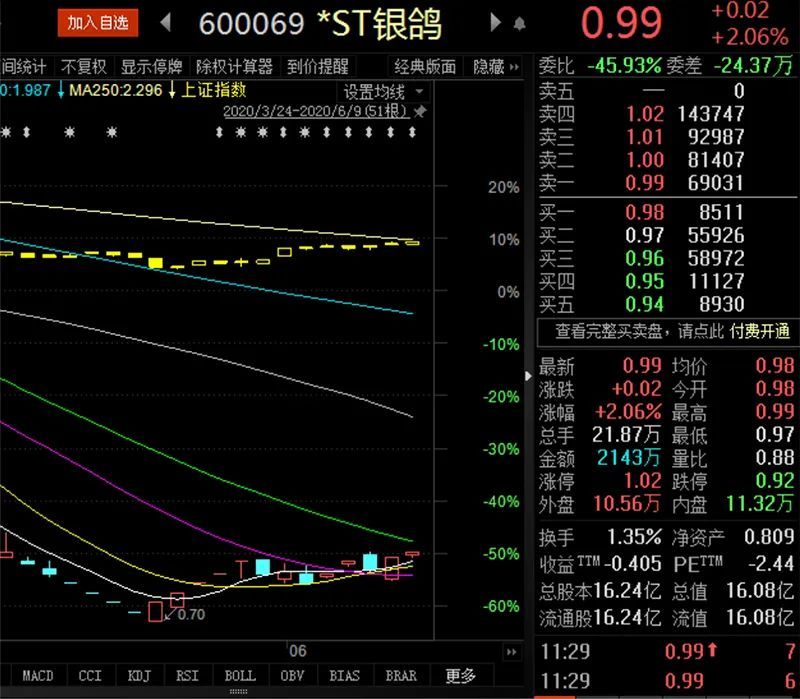800x699 pixels.
Task: Click the previous stock left arrow
Action: [165, 22]
